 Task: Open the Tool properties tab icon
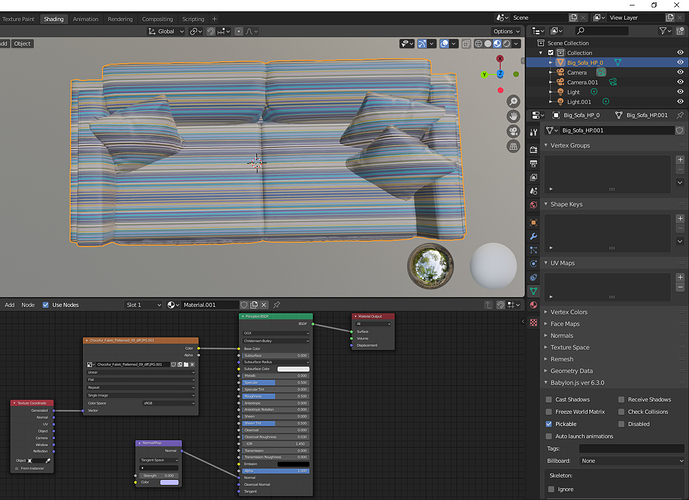point(533,132)
